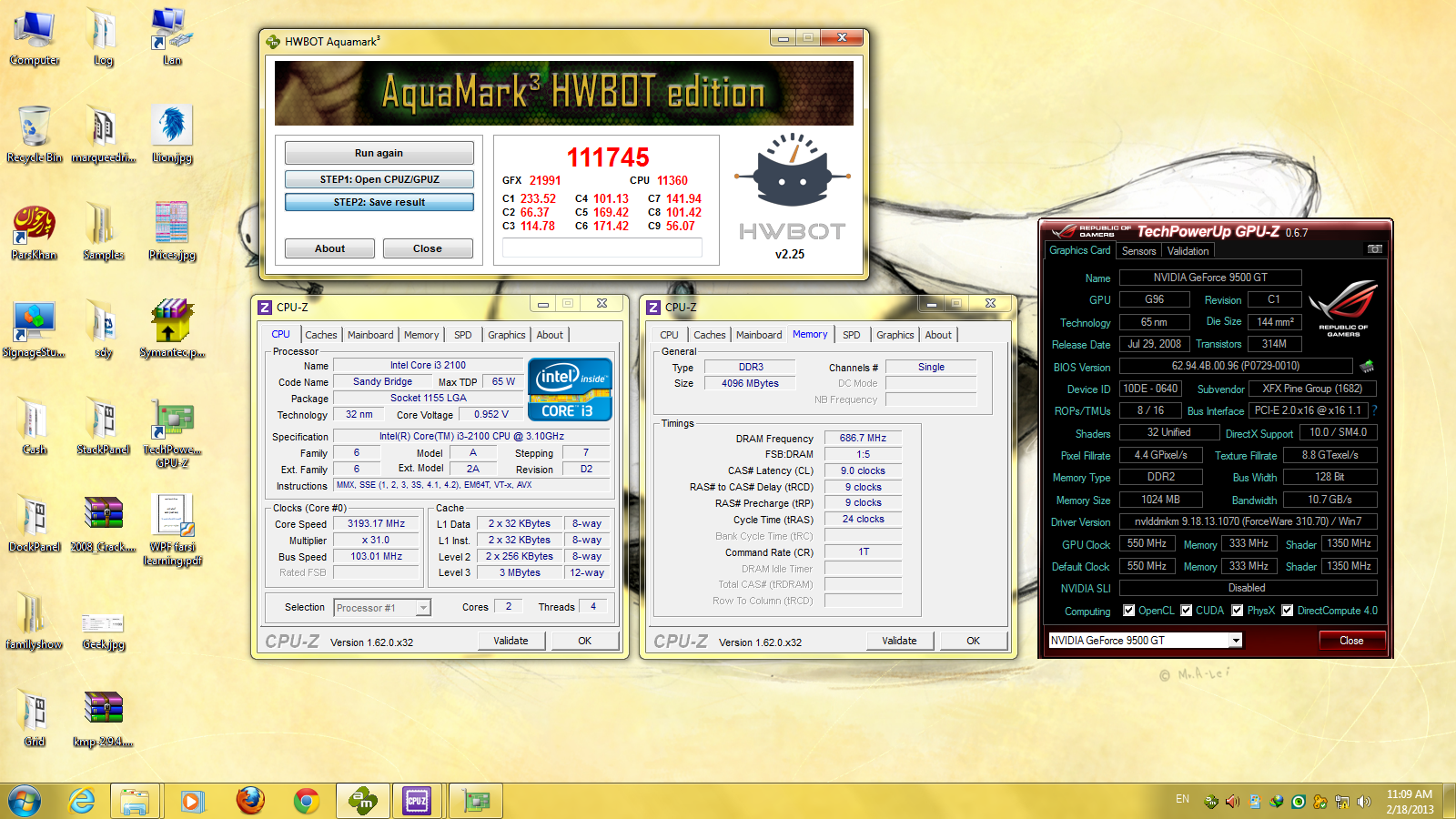1456x819 pixels.
Task: Open Caches tab in CPU-Z Processor window
Action: 321,335
